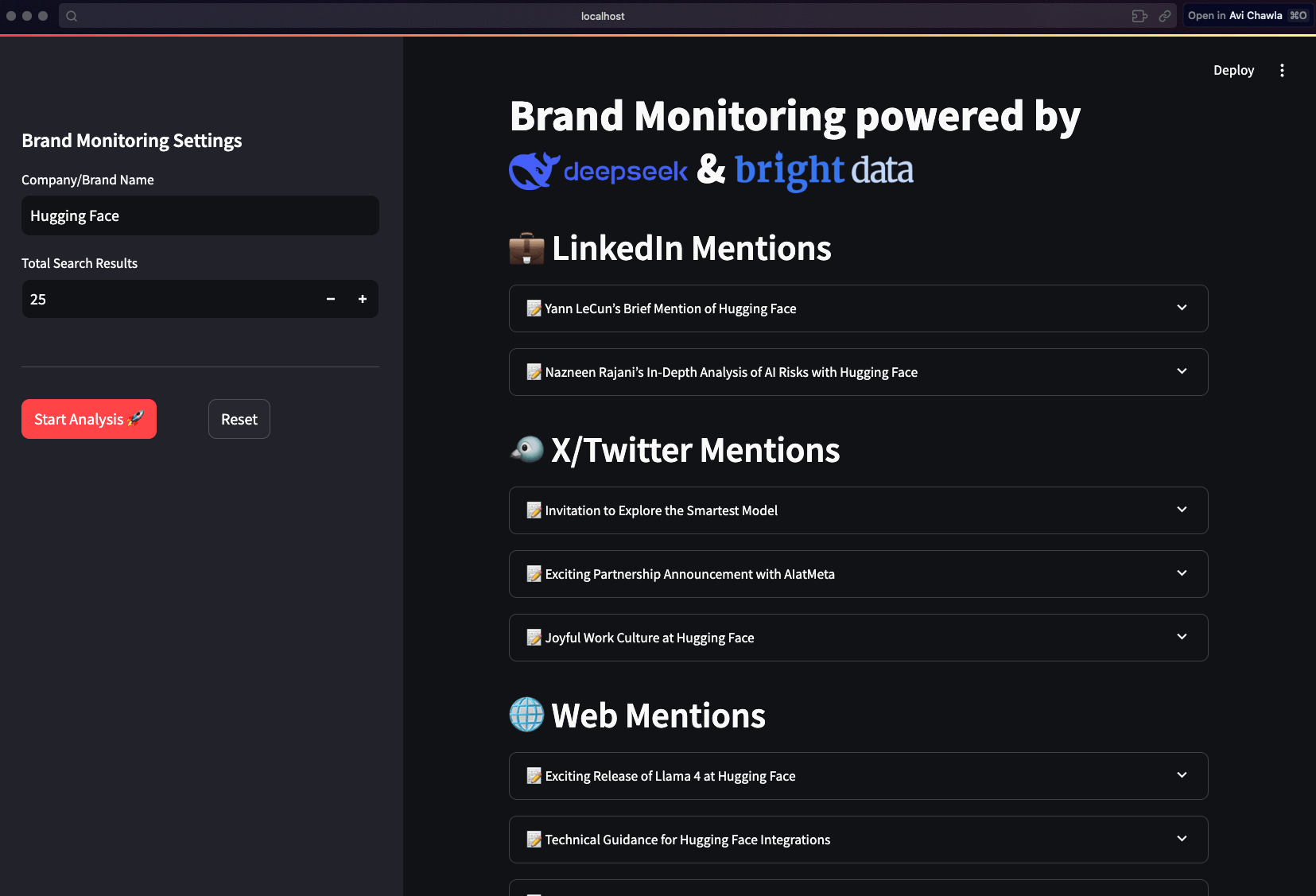
Task: Expand Technical Guidance for Integrations chevron
Action: [1182, 839]
